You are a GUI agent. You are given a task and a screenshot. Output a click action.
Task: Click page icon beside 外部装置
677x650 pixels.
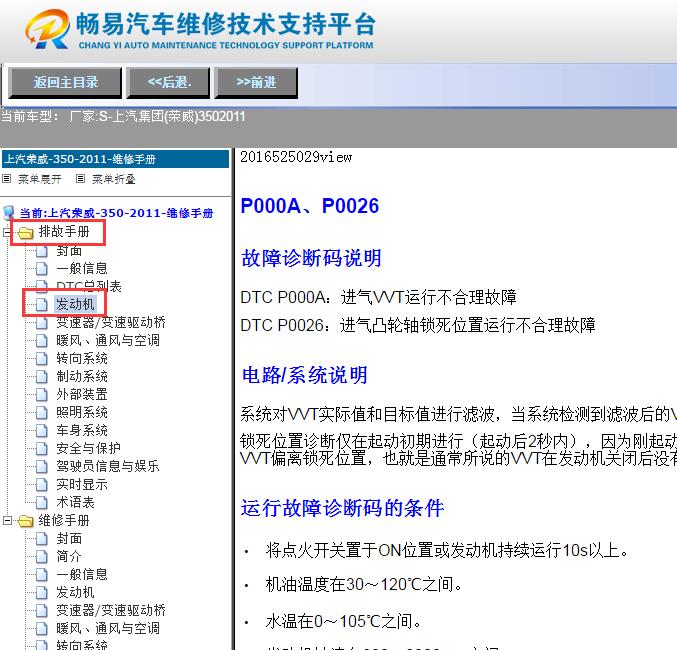(41, 395)
